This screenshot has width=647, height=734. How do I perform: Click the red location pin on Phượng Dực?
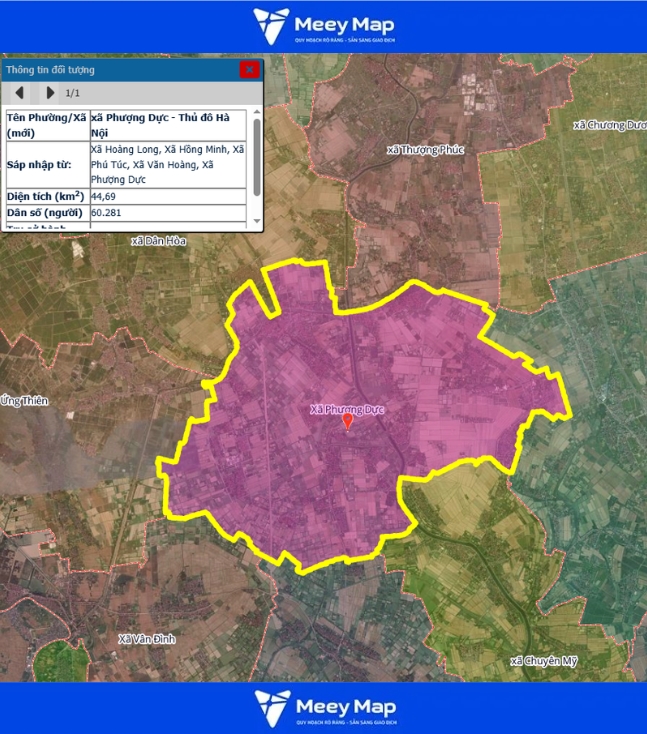click(347, 423)
